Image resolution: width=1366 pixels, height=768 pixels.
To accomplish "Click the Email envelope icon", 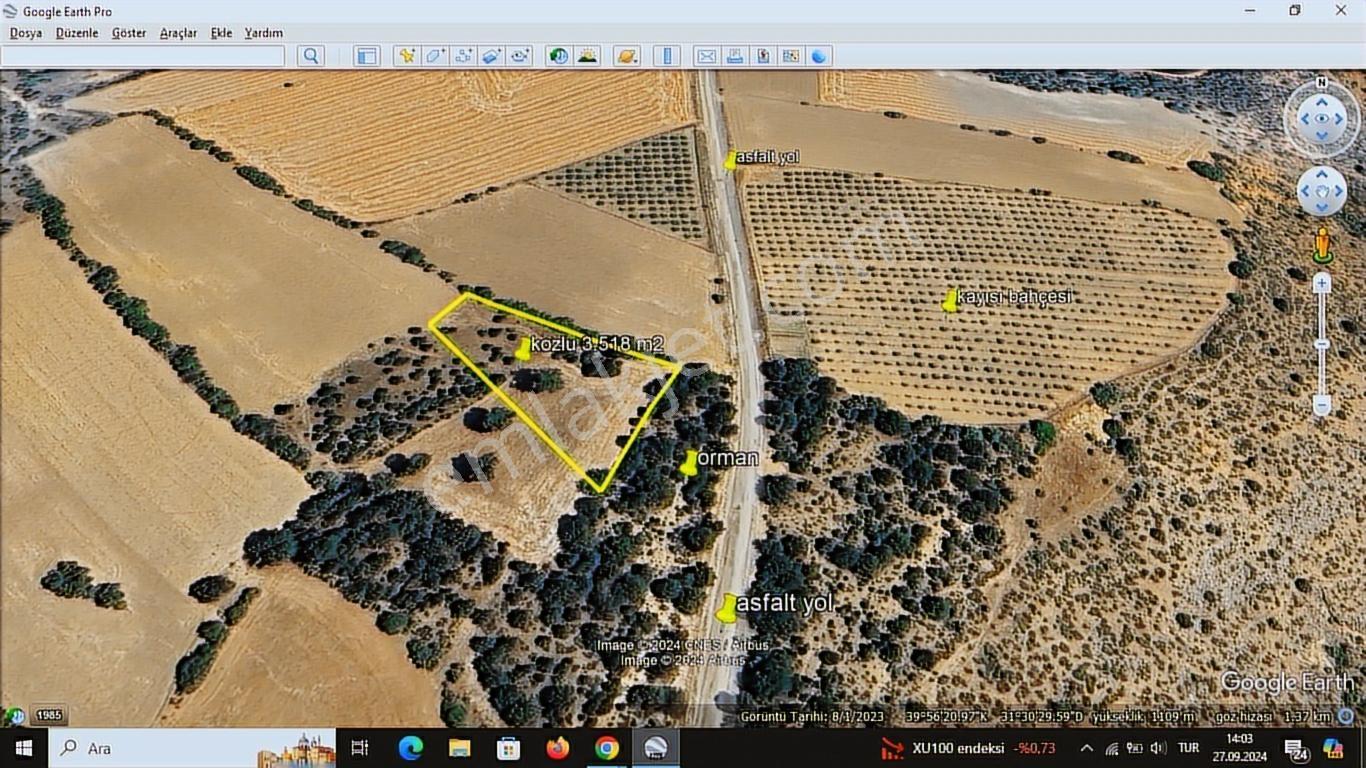I will [x=706, y=56].
